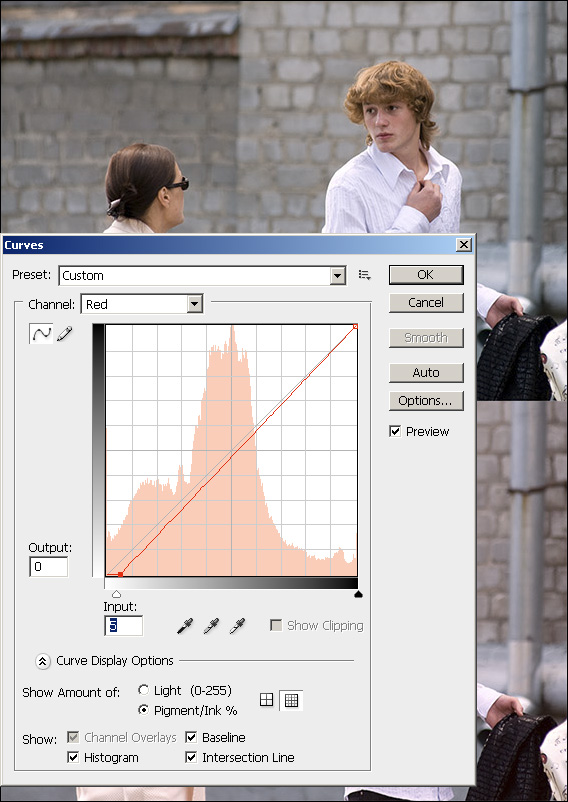Screen dimensions: 568x802
Task: Select the top-right curve endpoint
Action: point(355,326)
